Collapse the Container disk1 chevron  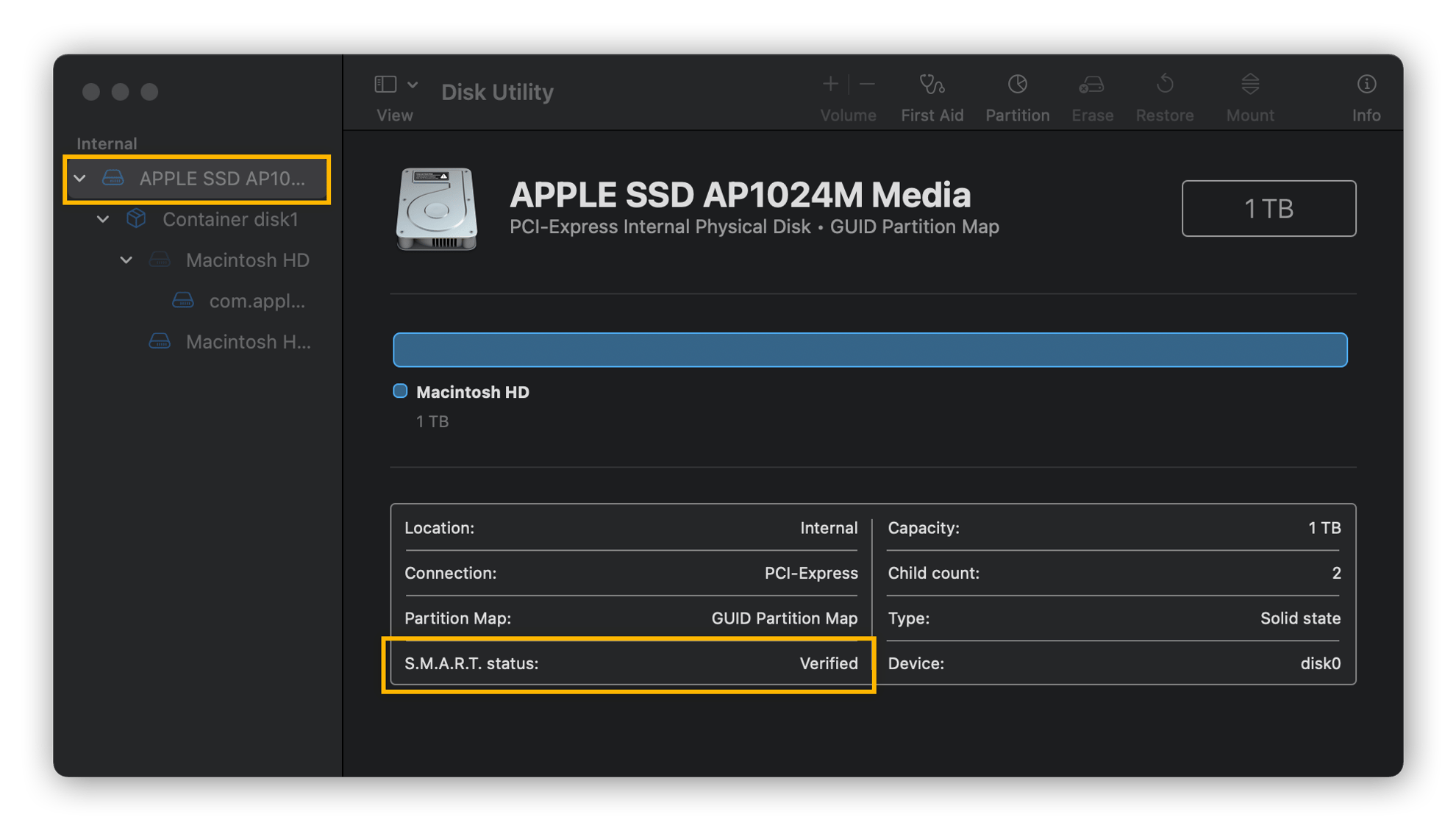pyautogui.click(x=104, y=220)
